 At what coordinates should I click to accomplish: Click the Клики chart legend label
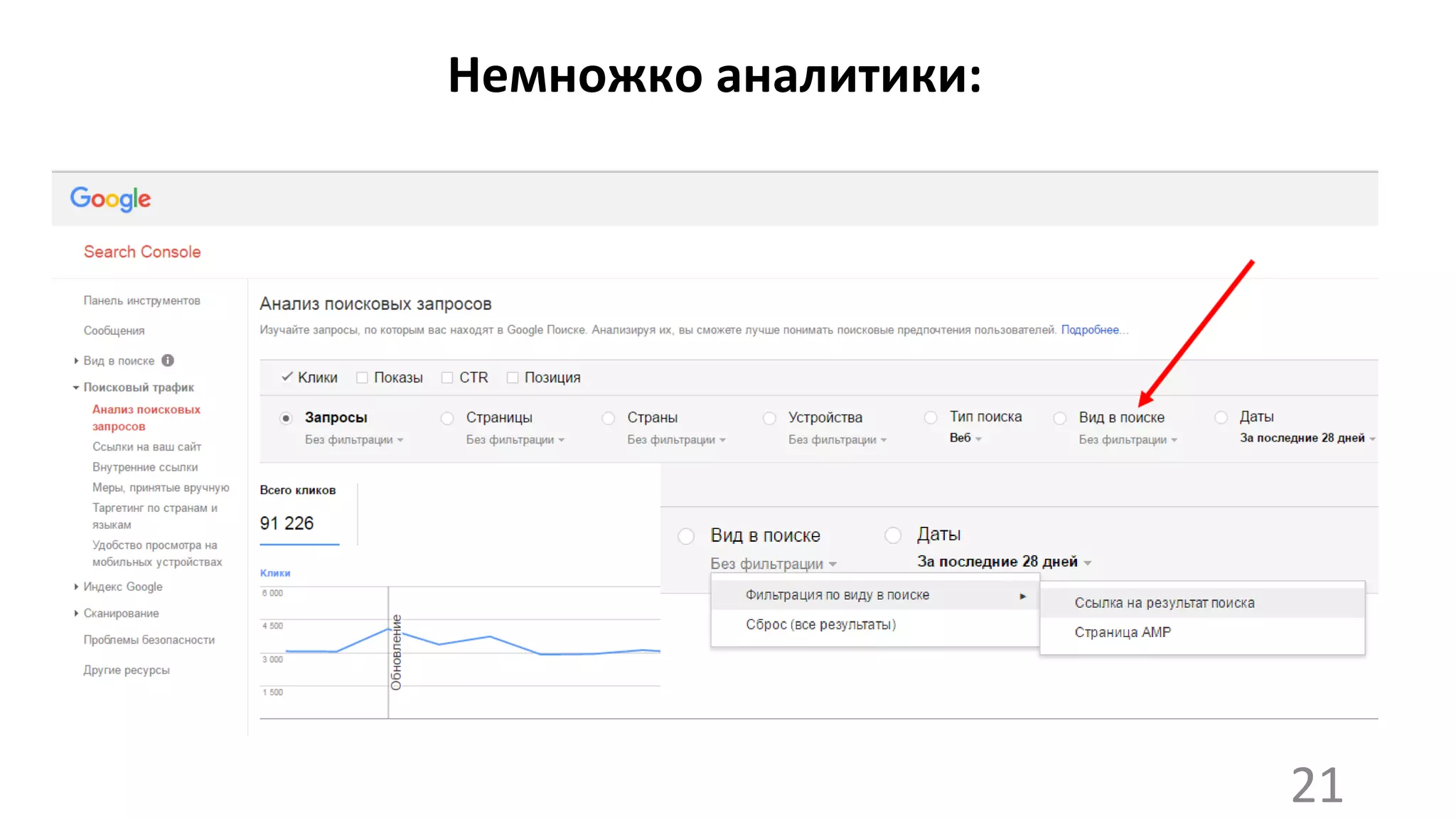275,573
